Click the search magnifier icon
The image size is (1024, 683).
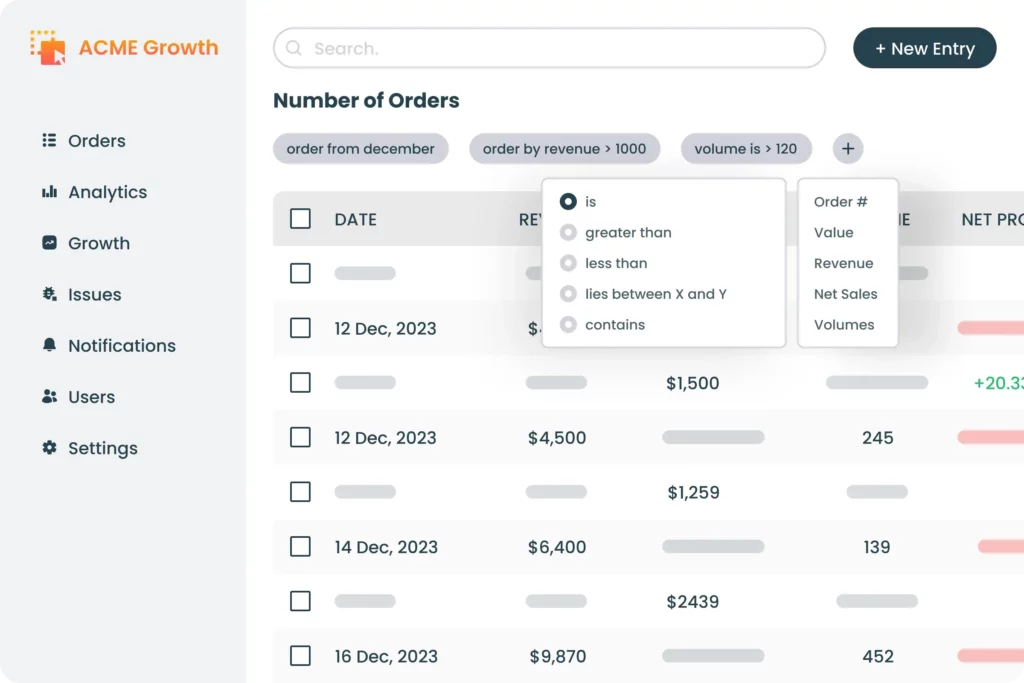coord(293,48)
